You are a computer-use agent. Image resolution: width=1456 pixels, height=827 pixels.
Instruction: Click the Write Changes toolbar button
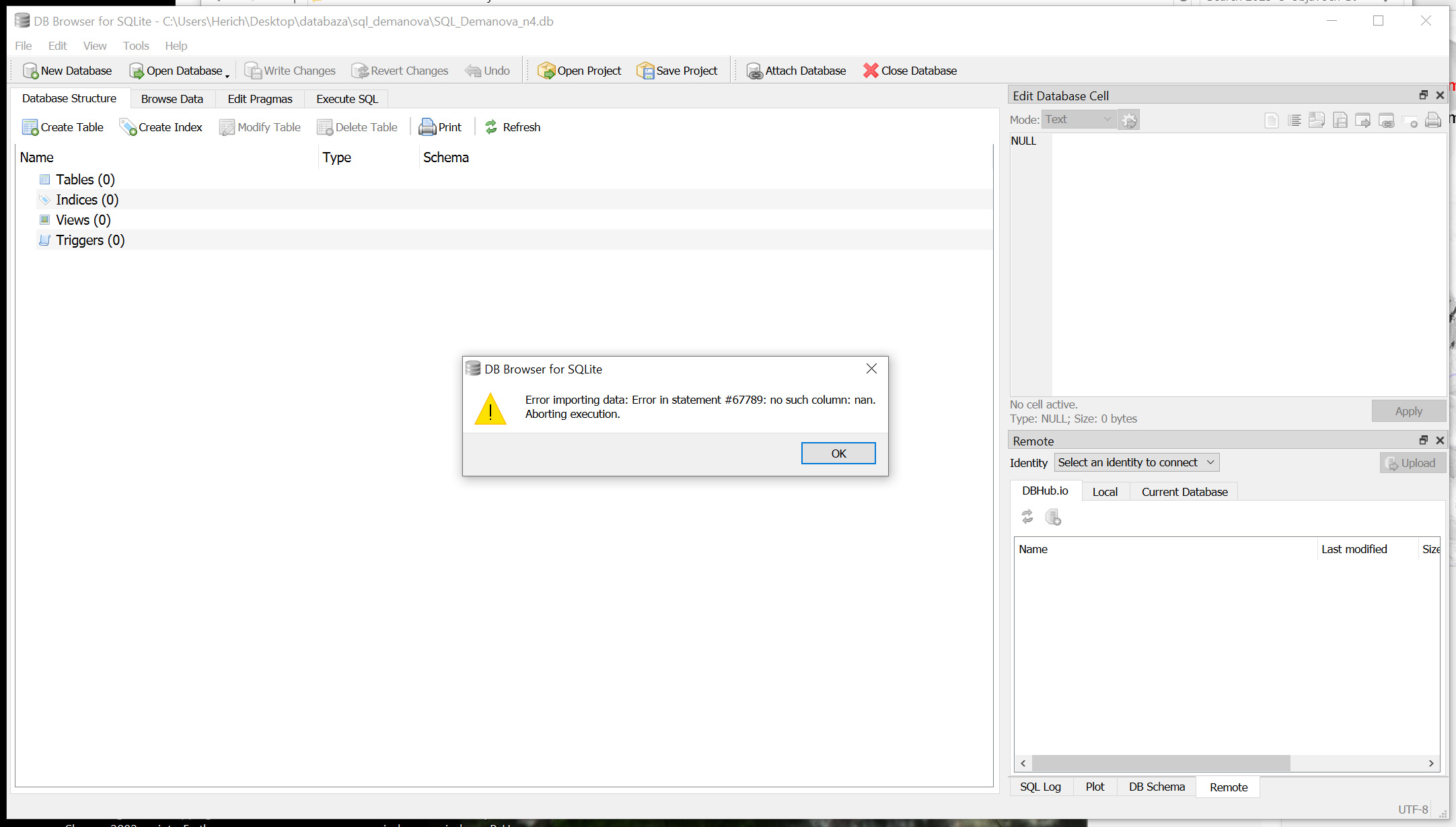(290, 71)
